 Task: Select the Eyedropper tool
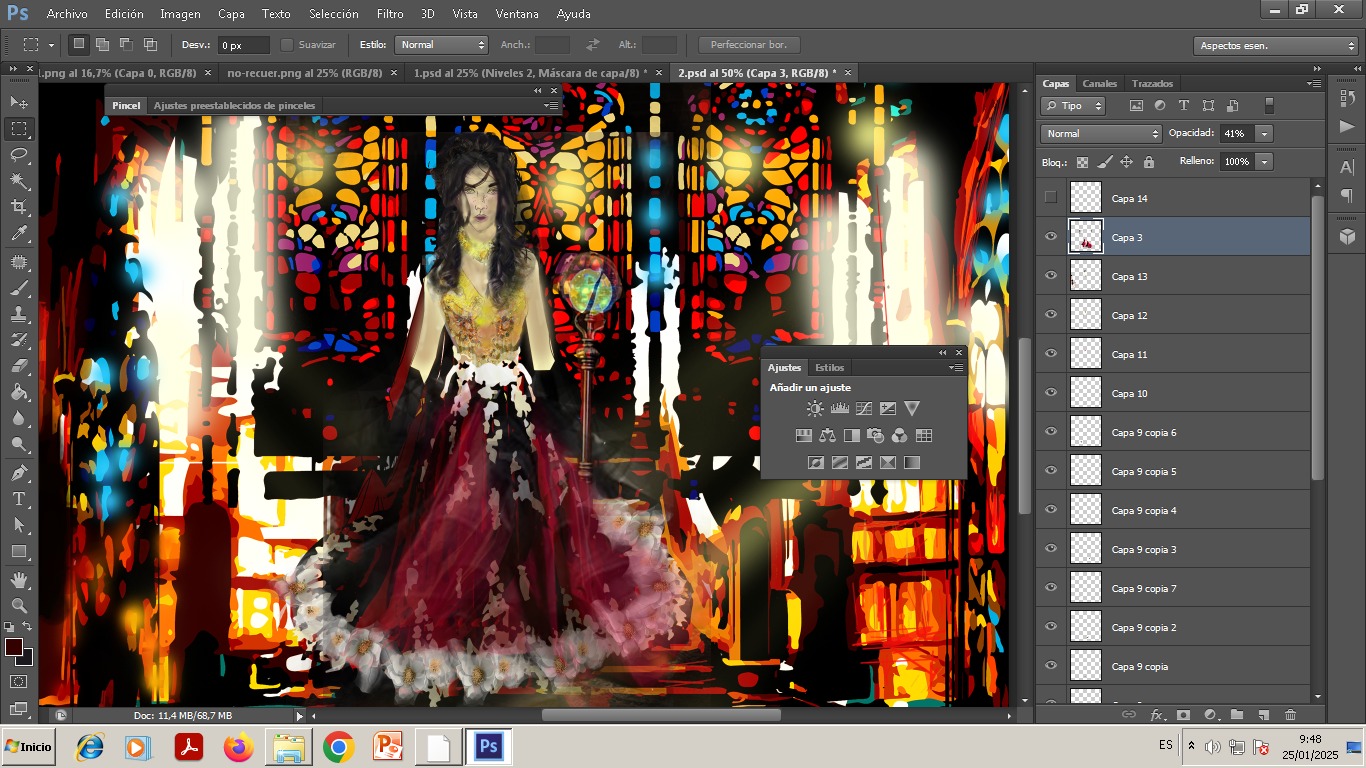tap(19, 234)
